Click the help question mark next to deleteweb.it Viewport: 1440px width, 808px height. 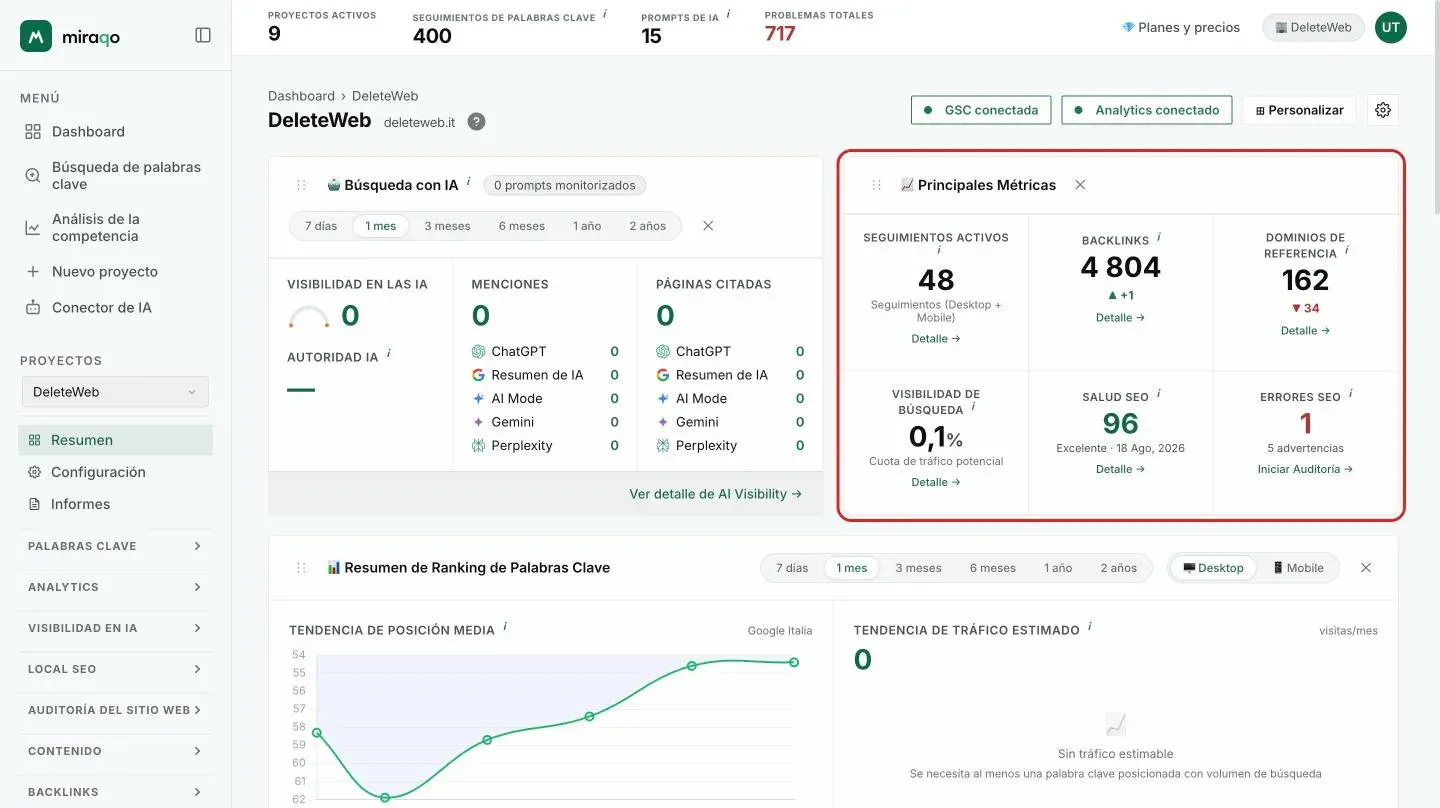click(477, 122)
